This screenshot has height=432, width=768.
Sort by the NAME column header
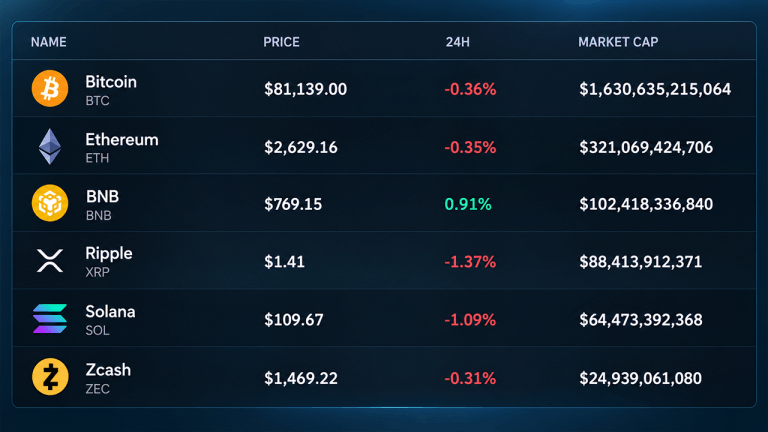(x=48, y=42)
